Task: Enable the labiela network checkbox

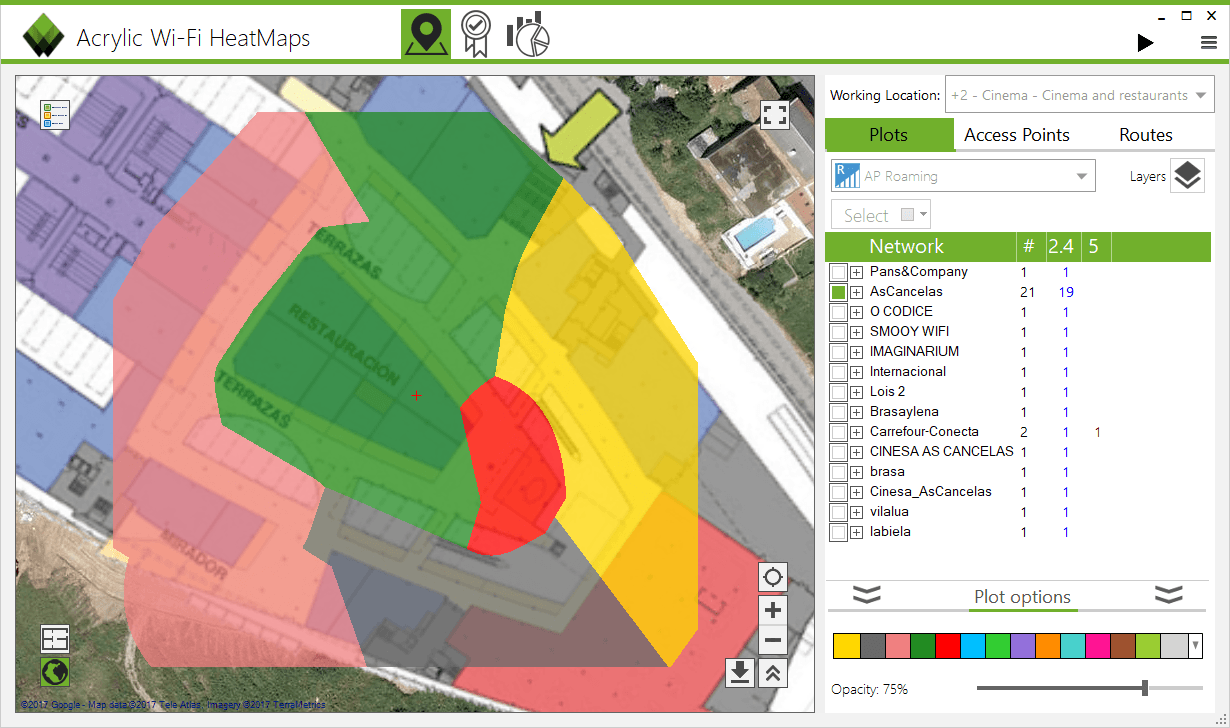Action: point(839,532)
